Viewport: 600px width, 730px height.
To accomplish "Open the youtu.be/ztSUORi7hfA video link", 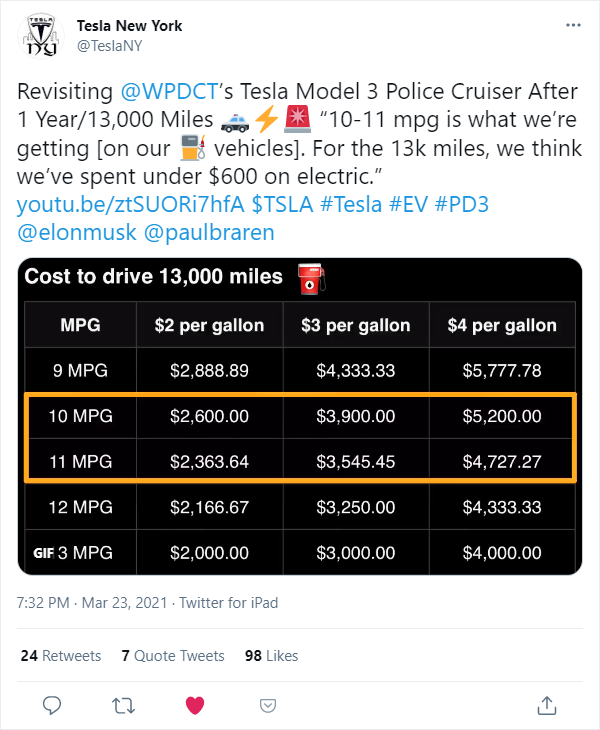I will 130,204.
